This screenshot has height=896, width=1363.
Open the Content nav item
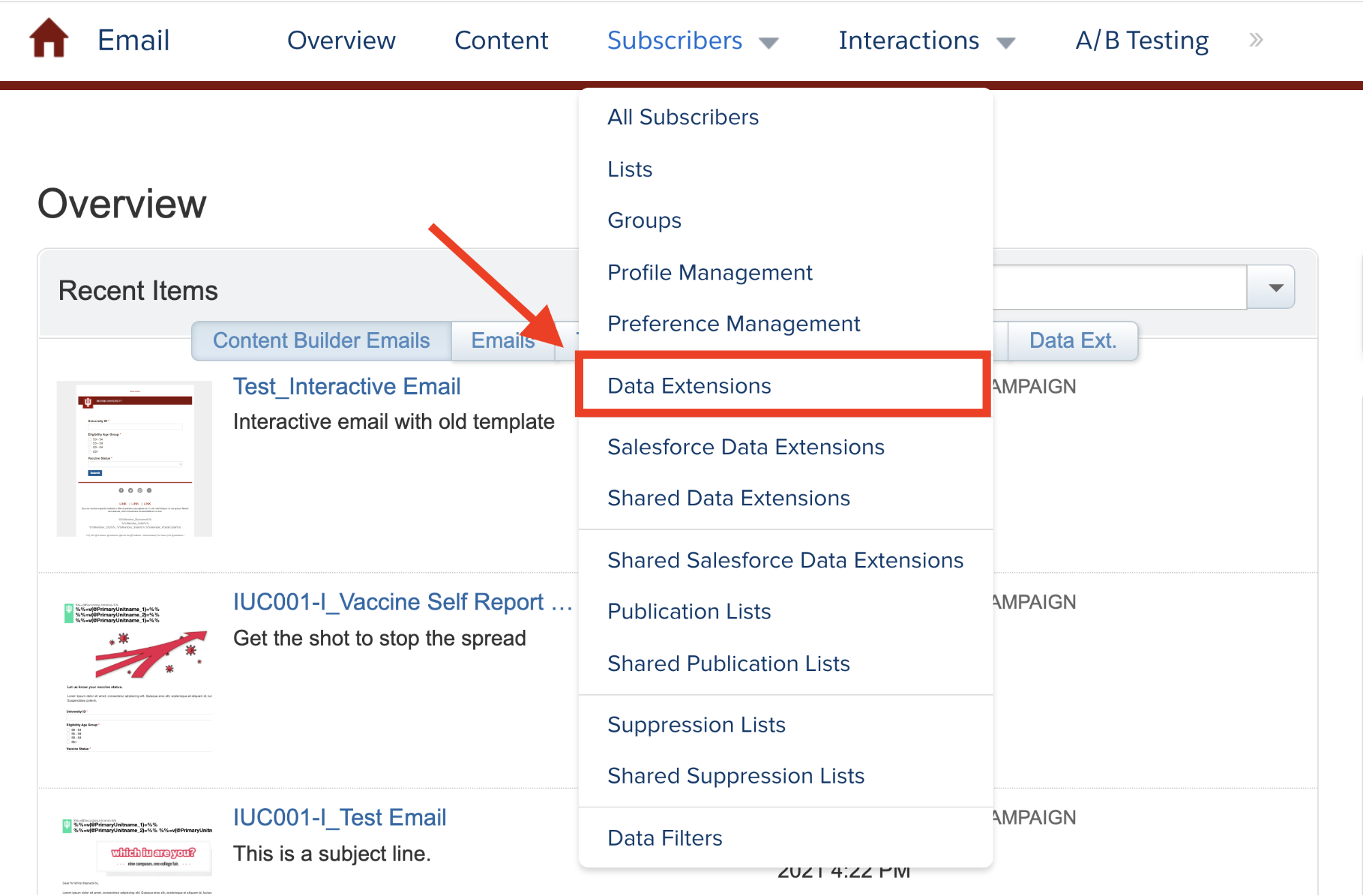[501, 40]
